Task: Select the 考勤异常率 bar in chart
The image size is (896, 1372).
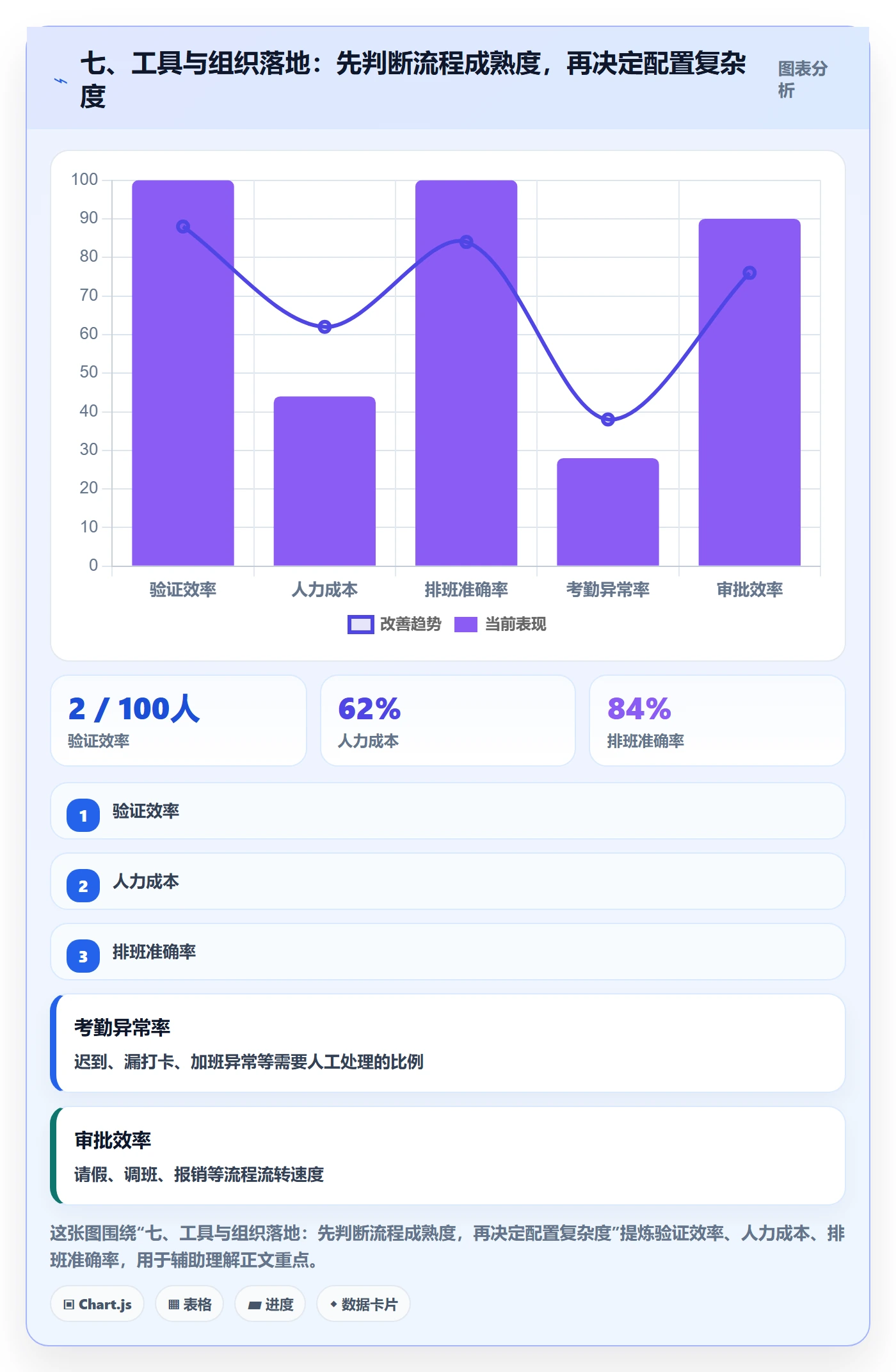Action: [608, 512]
